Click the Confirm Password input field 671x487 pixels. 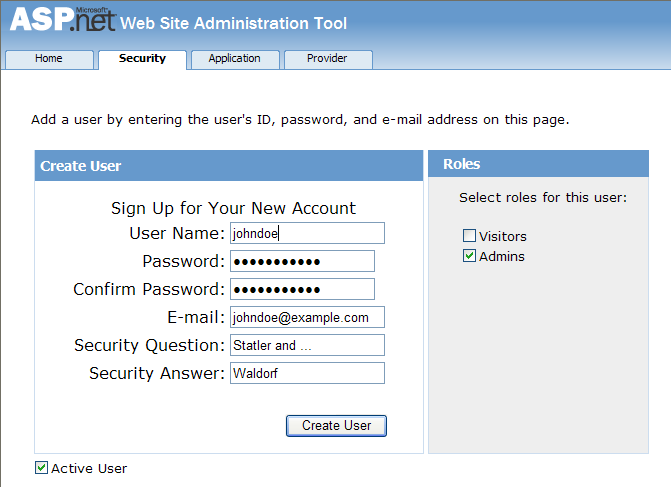(x=302, y=289)
